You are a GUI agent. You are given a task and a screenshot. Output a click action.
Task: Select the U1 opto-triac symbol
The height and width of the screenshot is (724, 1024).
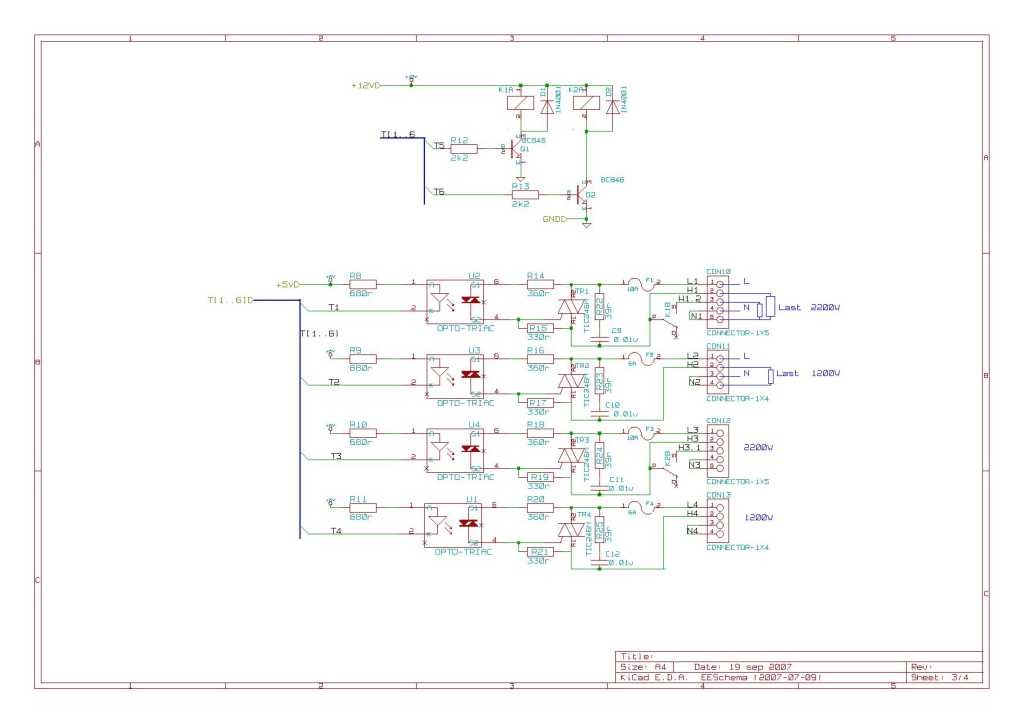(x=453, y=525)
